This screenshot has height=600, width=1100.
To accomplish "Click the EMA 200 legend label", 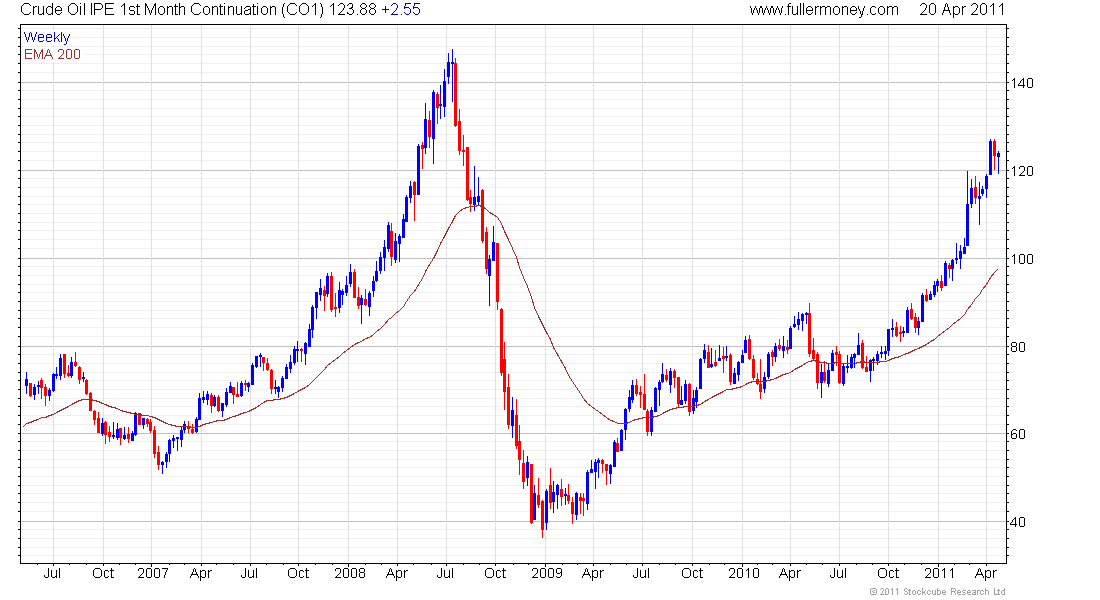I will coord(52,54).
